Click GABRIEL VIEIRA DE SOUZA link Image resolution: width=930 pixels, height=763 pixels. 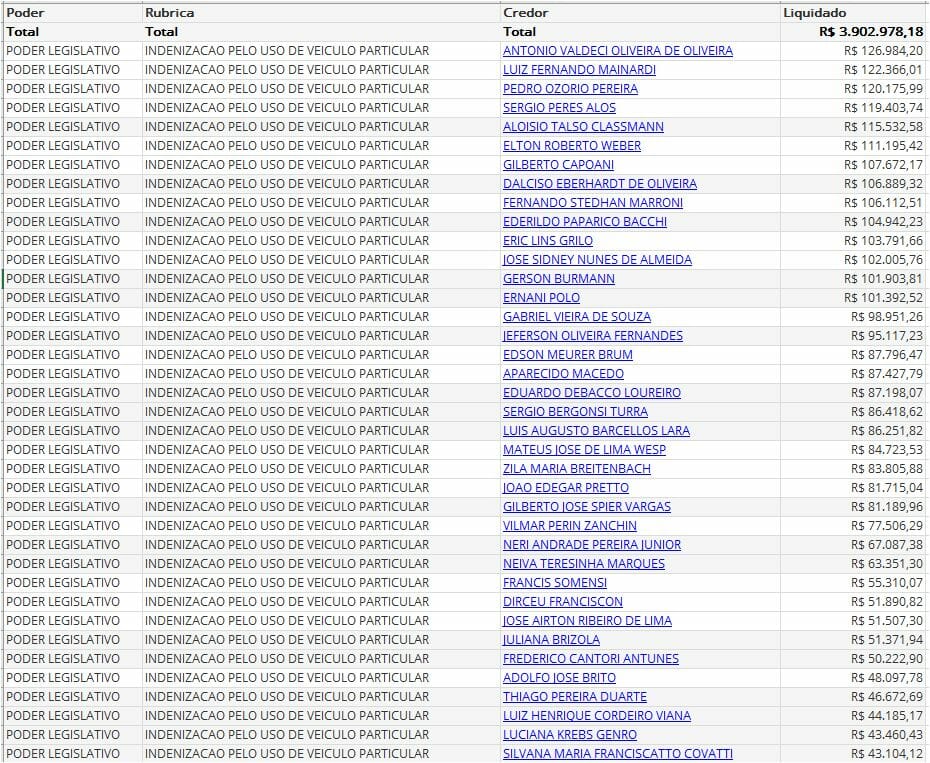click(x=577, y=317)
